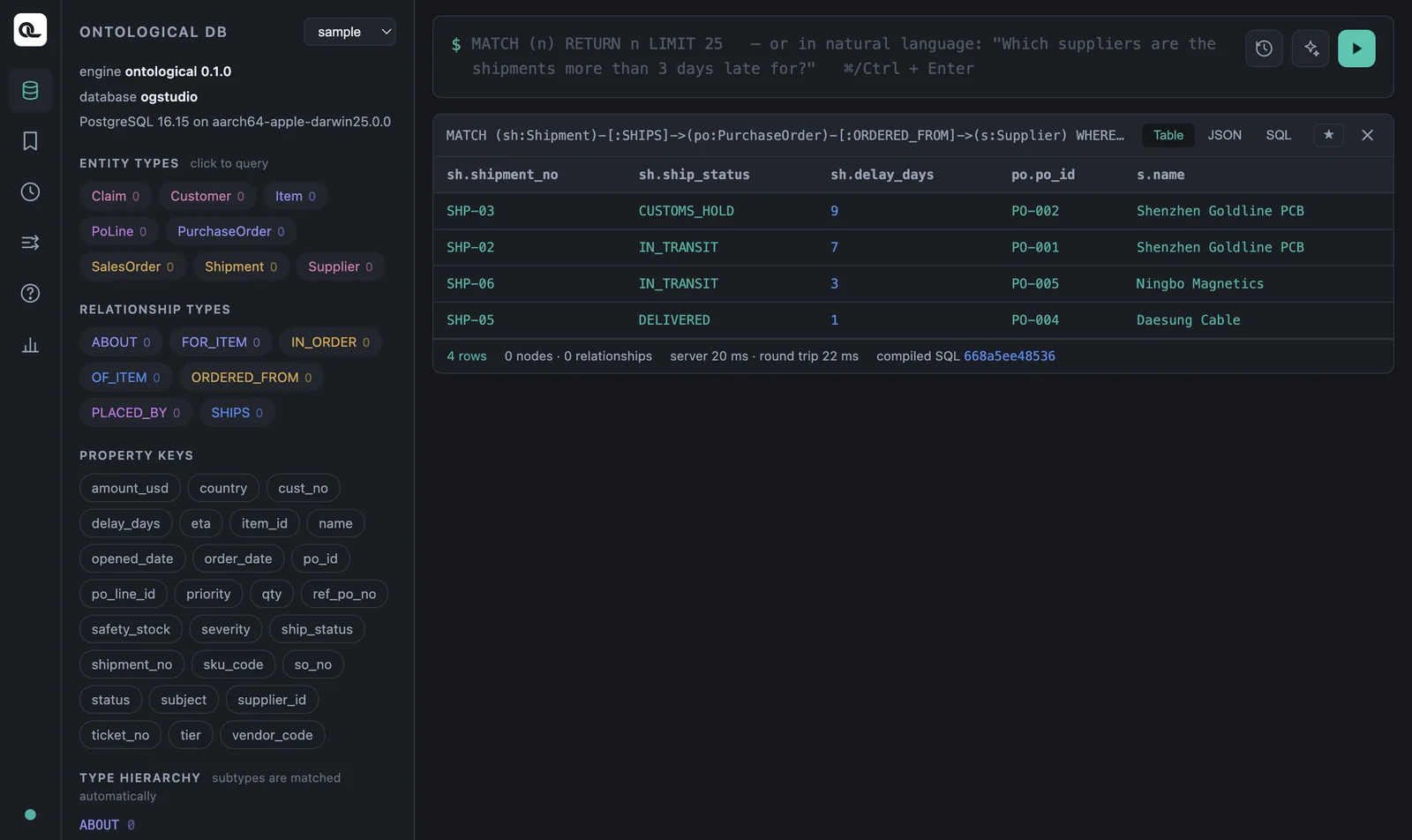
Task: Click the green connection status dot
Action: (30, 814)
